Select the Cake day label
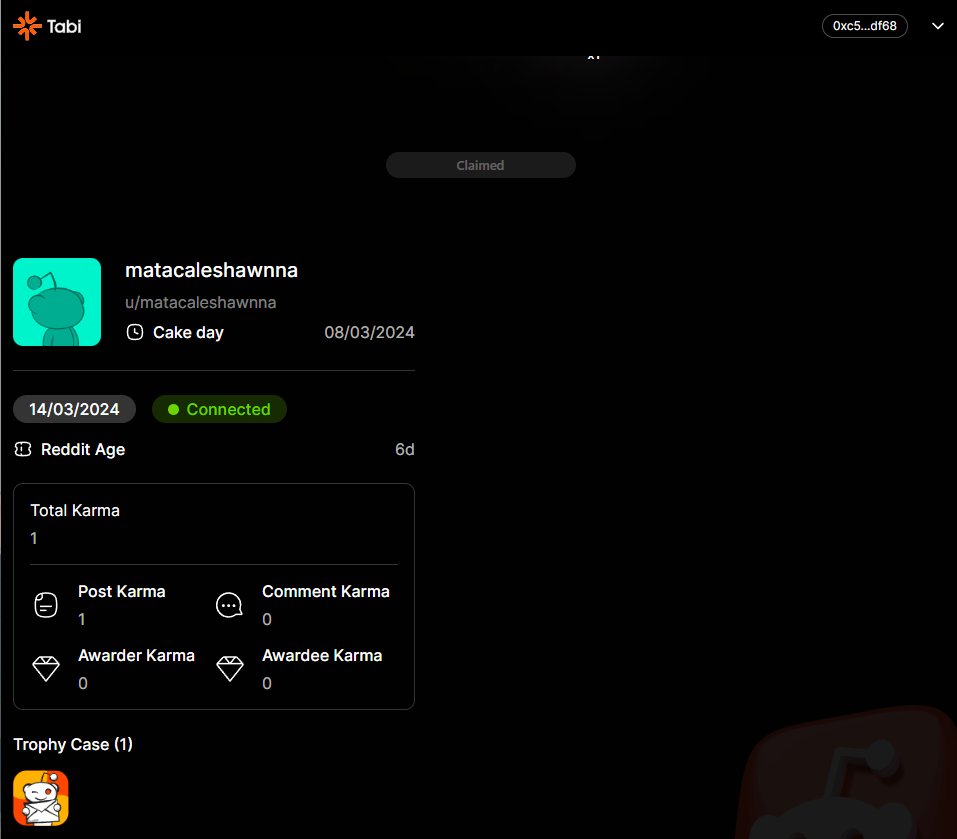The width and height of the screenshot is (957, 839). (188, 333)
